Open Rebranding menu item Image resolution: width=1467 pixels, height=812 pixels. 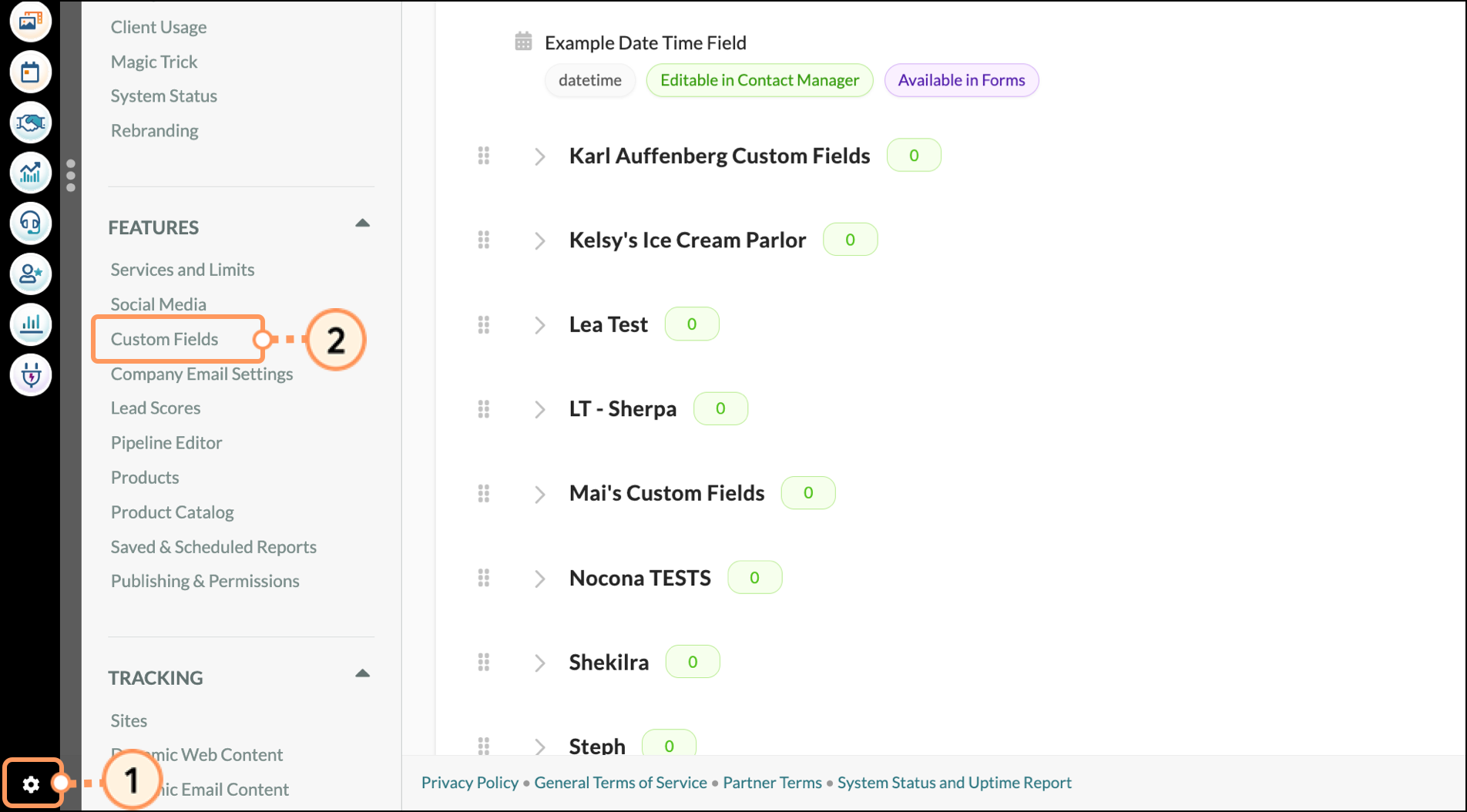tap(154, 131)
